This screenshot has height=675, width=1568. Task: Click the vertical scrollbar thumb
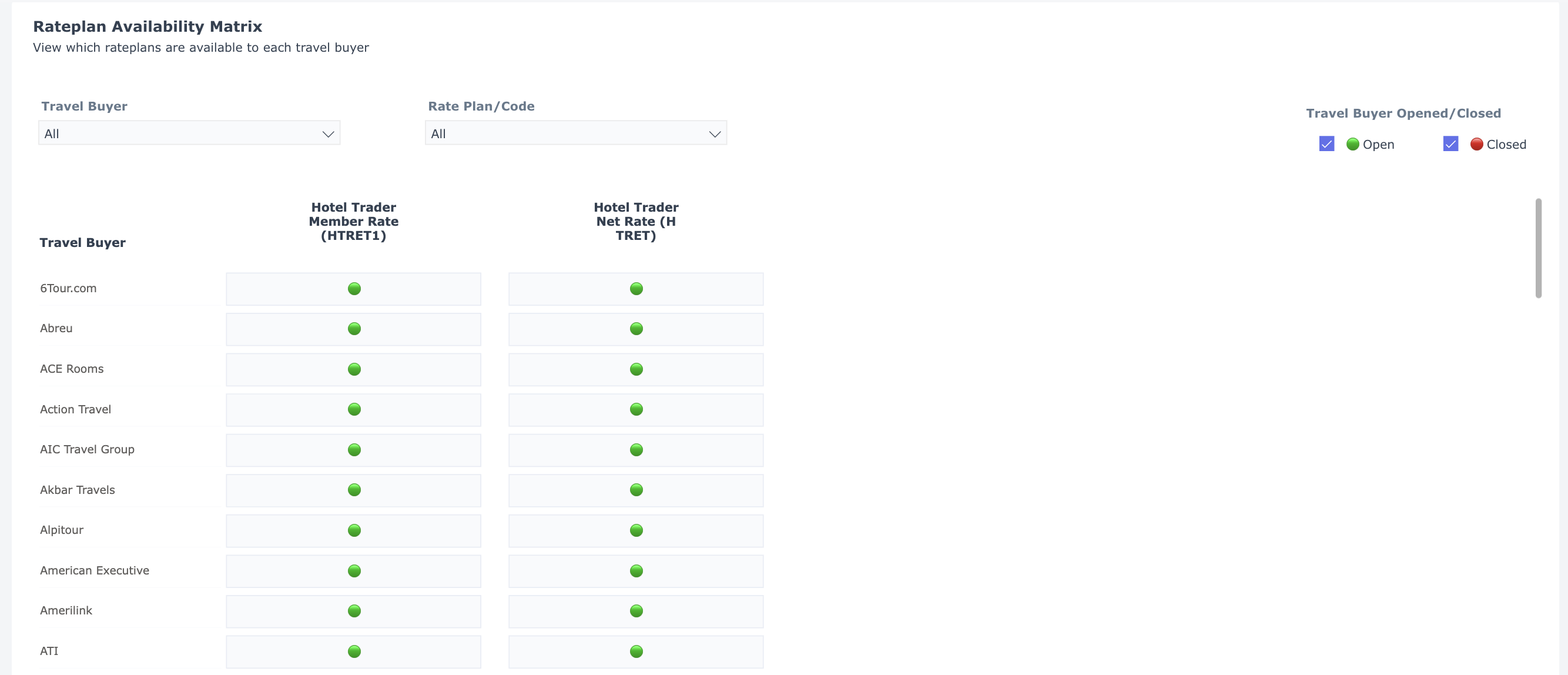(1538, 248)
